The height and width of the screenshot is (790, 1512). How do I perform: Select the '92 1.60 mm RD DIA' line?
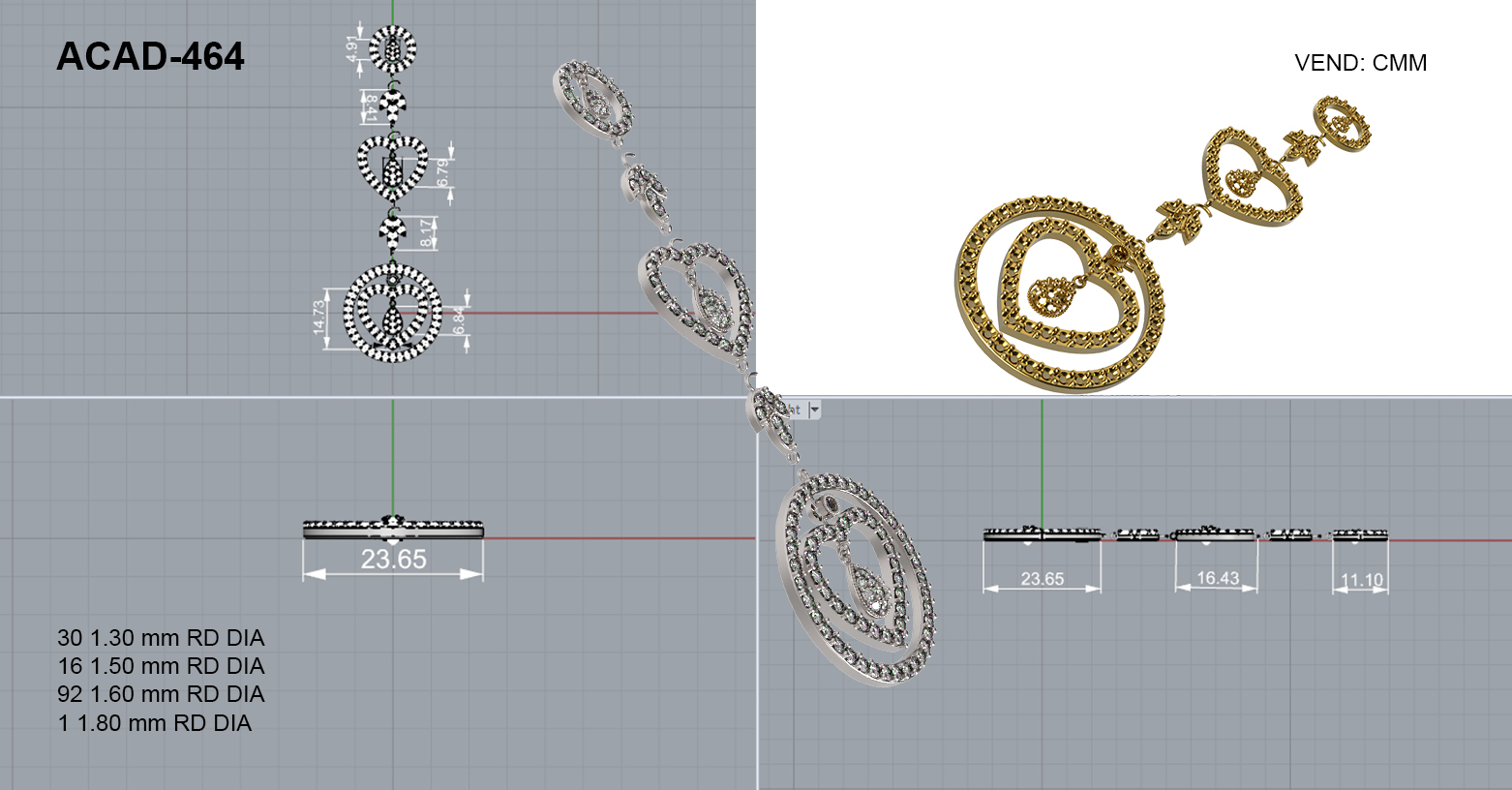161,694
